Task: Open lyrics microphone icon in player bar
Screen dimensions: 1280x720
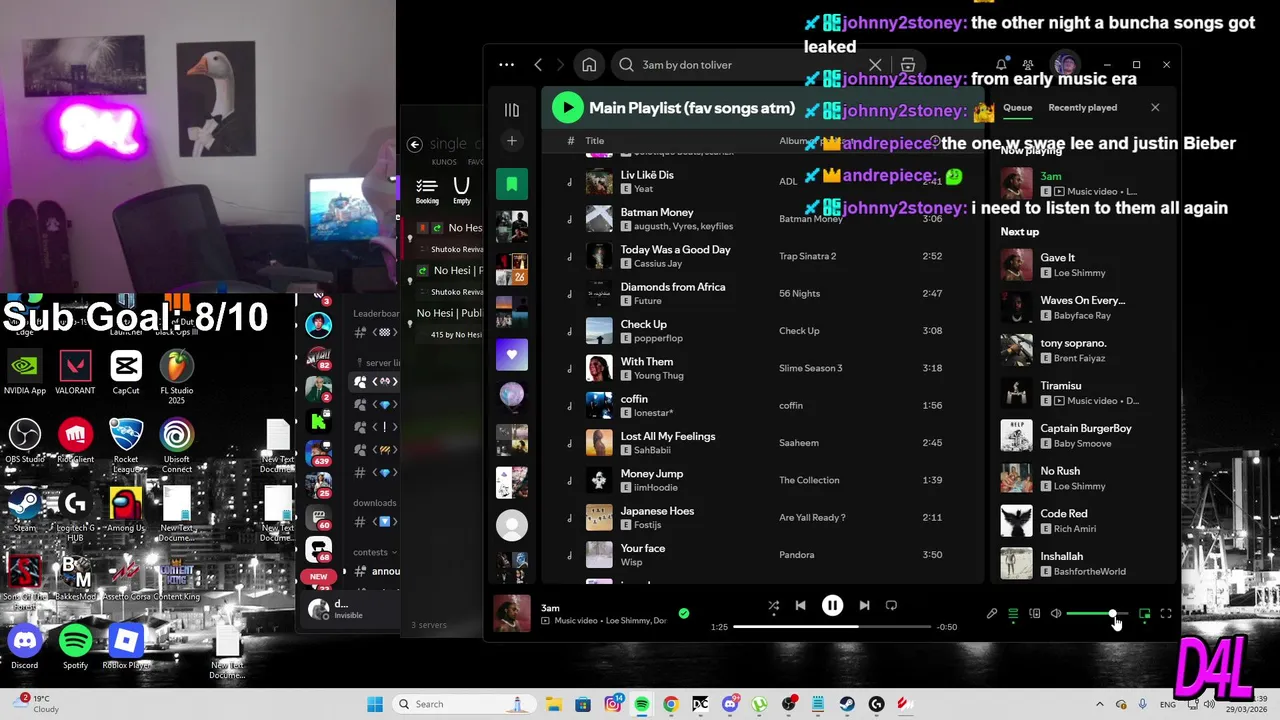Action: tap(992, 614)
